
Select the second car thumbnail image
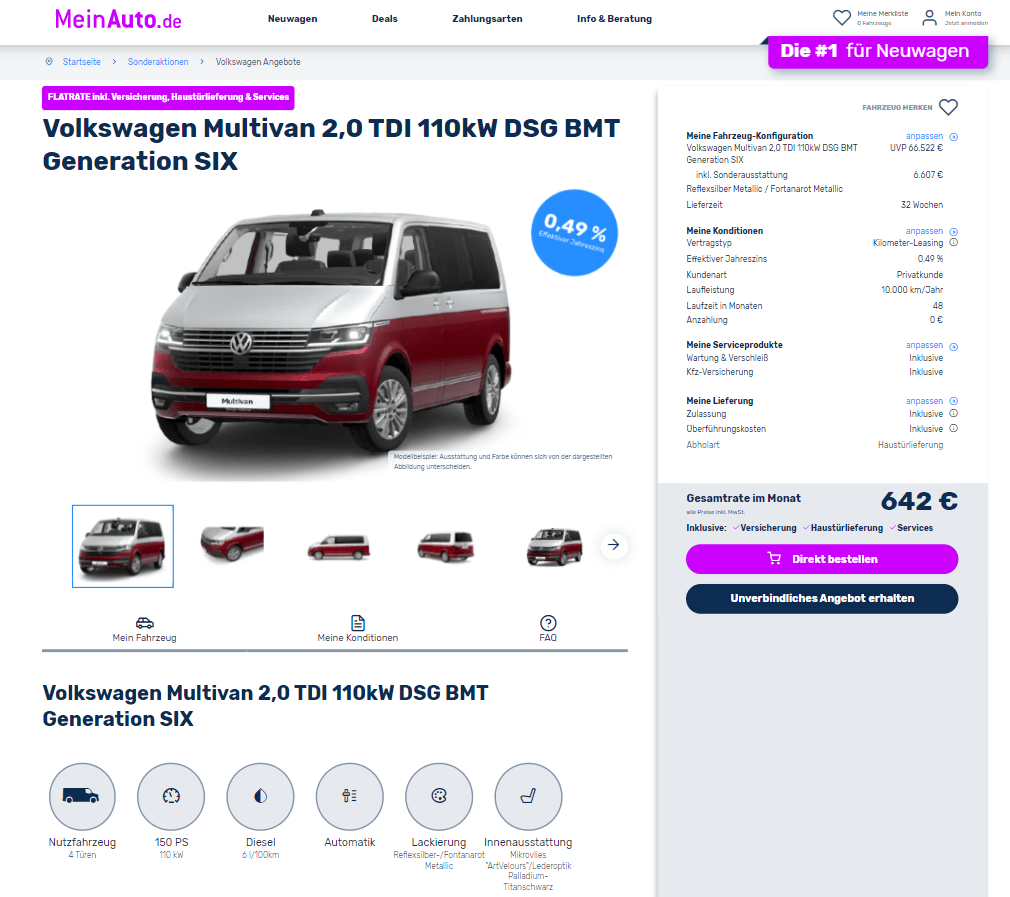[232, 543]
